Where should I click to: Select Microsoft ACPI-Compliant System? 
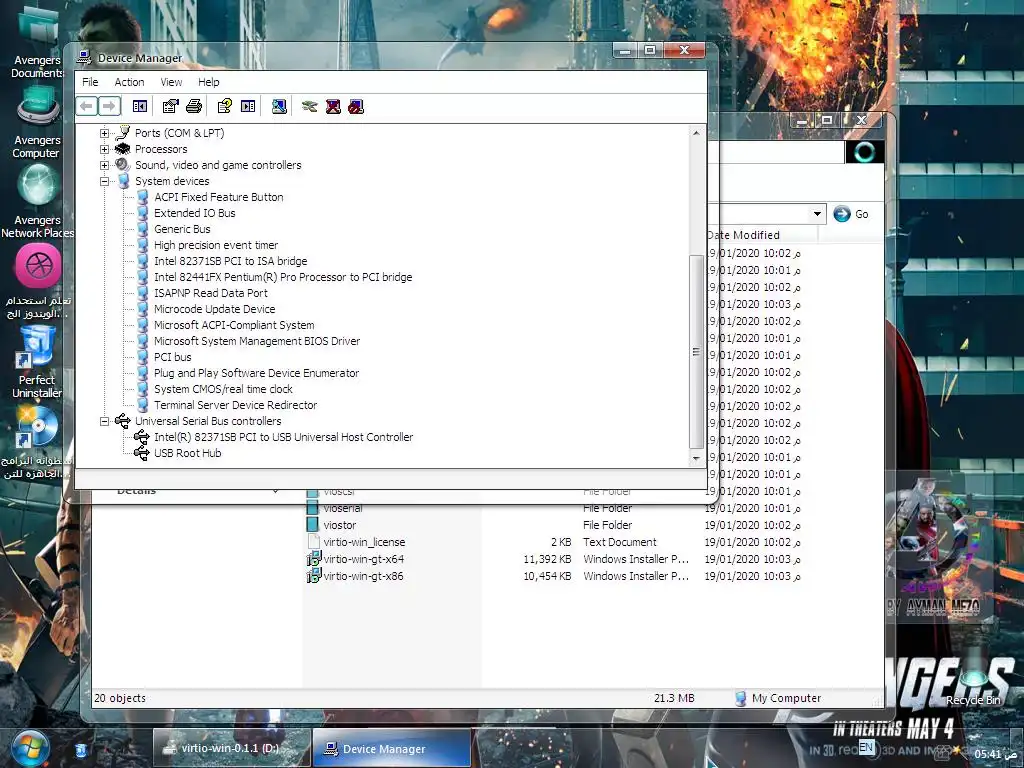(234, 325)
